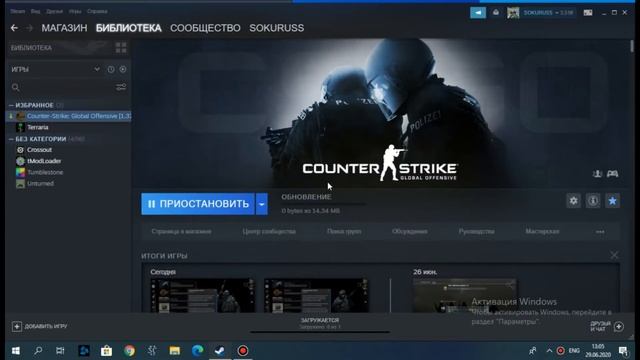The height and width of the screenshot is (360, 640).
Task: Click the Steam taskbar icon
Action: (x=220, y=351)
